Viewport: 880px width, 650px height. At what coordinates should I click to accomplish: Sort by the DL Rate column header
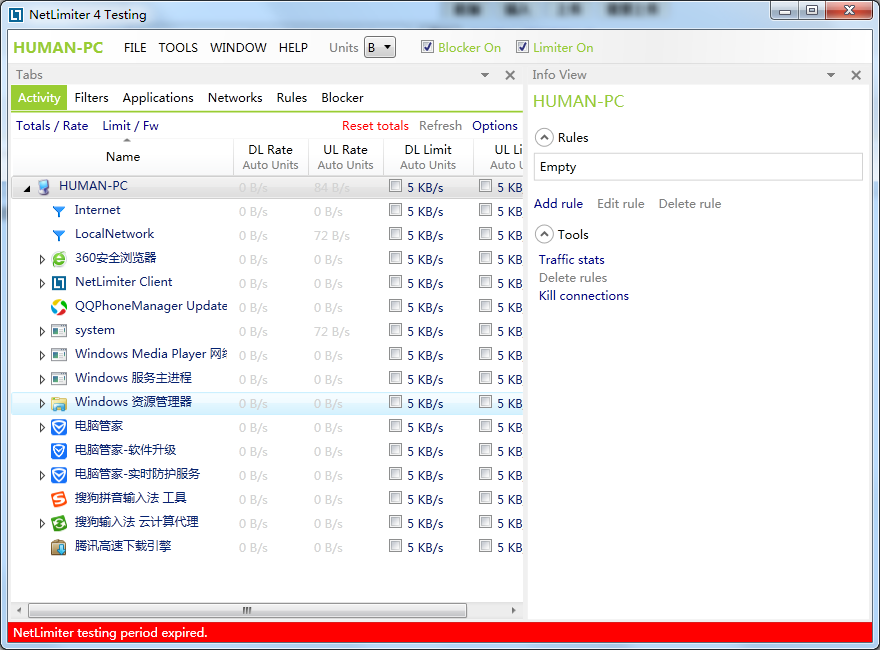point(270,157)
